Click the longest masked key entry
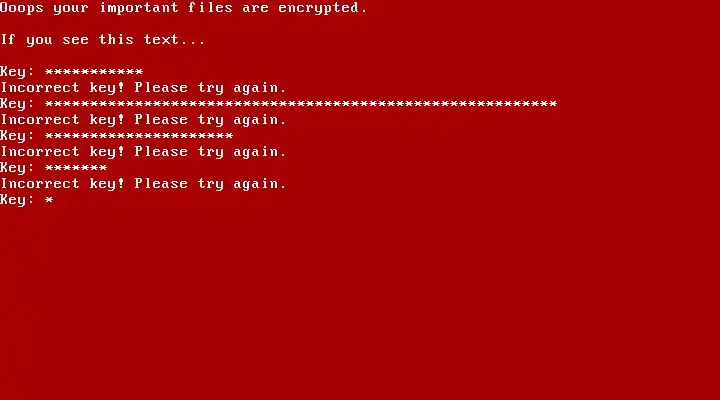This screenshot has height=400, width=720. [x=301, y=104]
